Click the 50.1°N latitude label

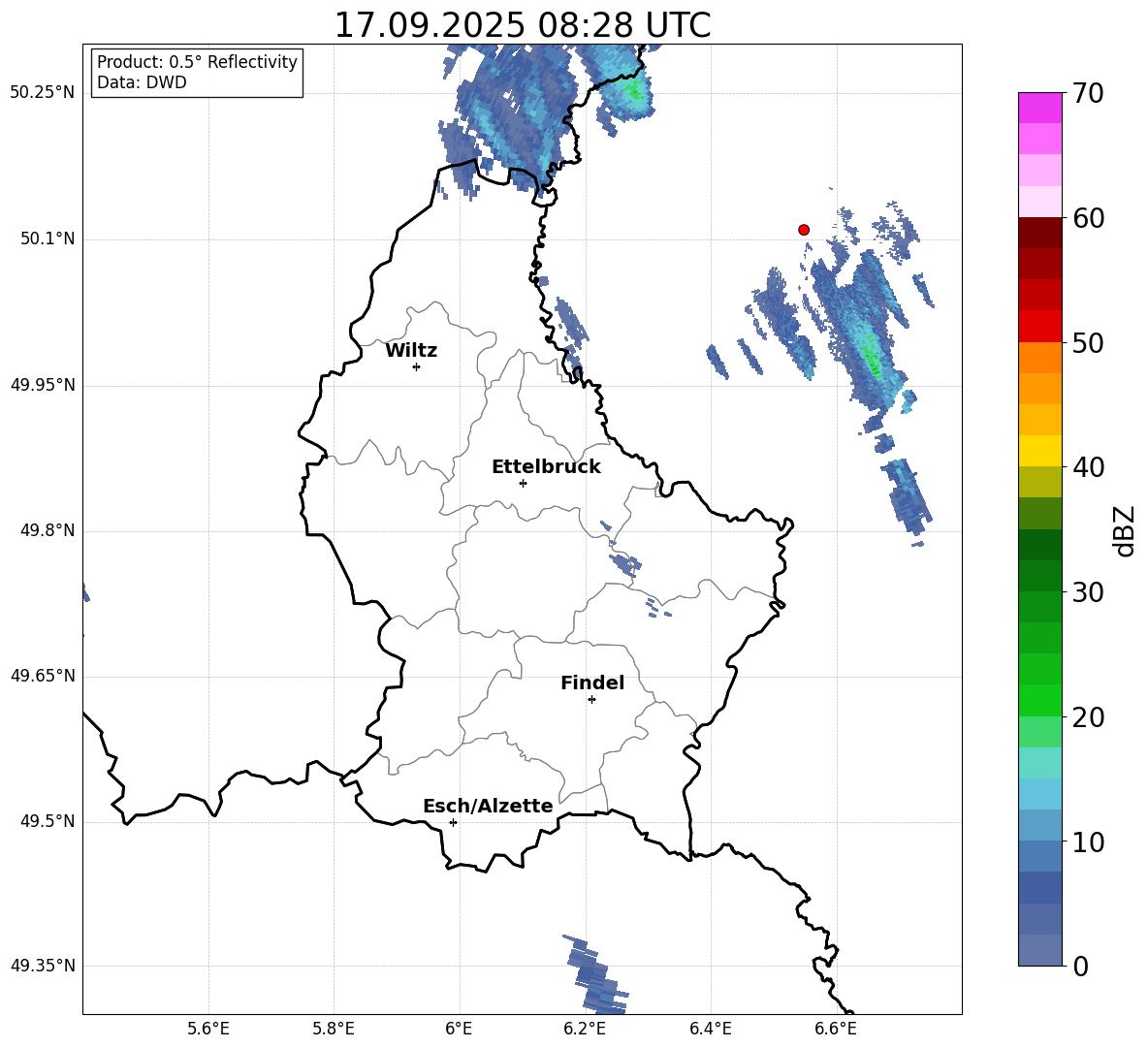(x=48, y=239)
